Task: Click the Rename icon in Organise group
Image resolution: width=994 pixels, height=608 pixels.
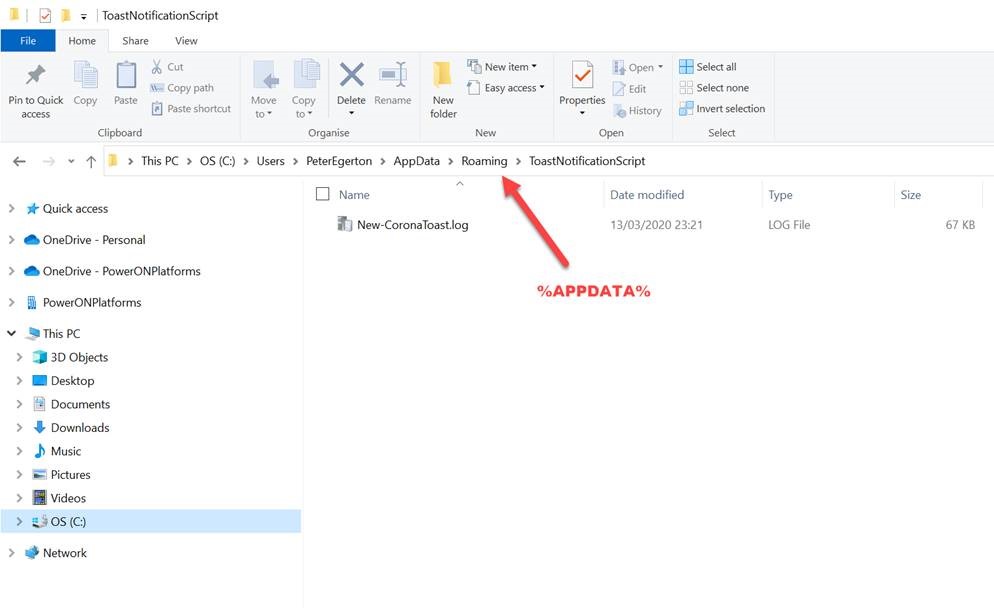Action: [393, 76]
